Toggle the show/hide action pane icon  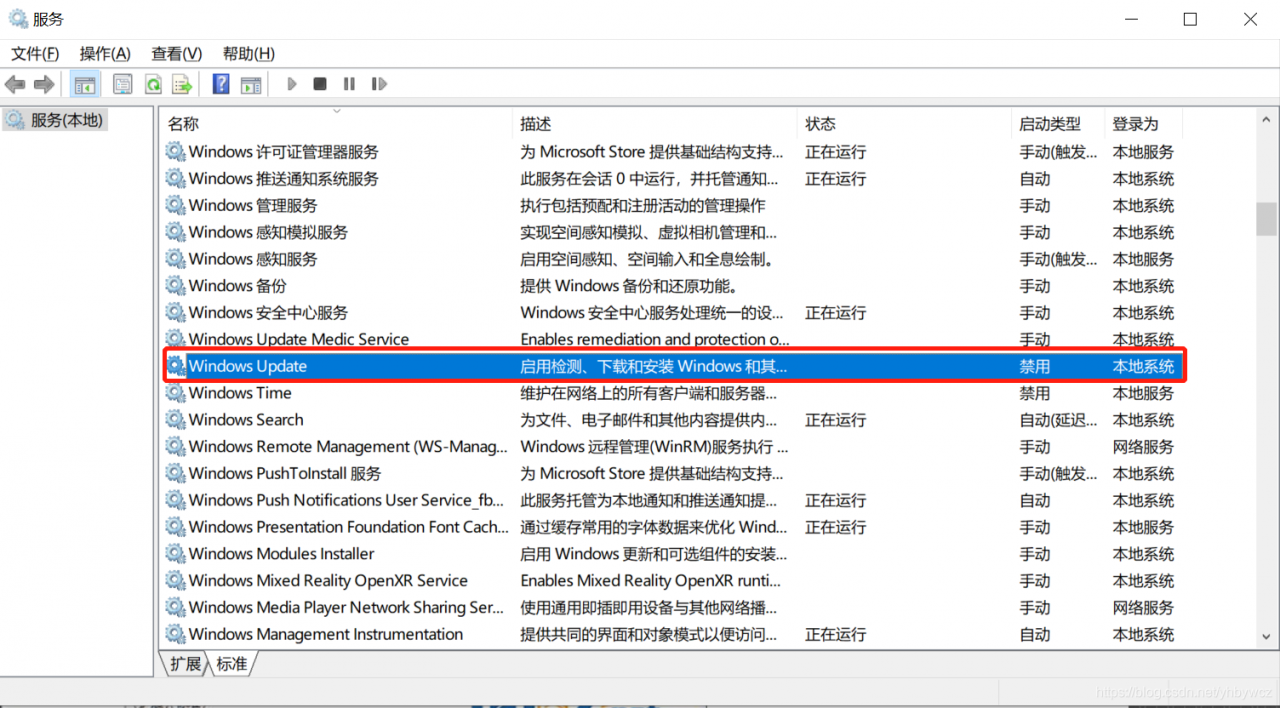pos(251,85)
